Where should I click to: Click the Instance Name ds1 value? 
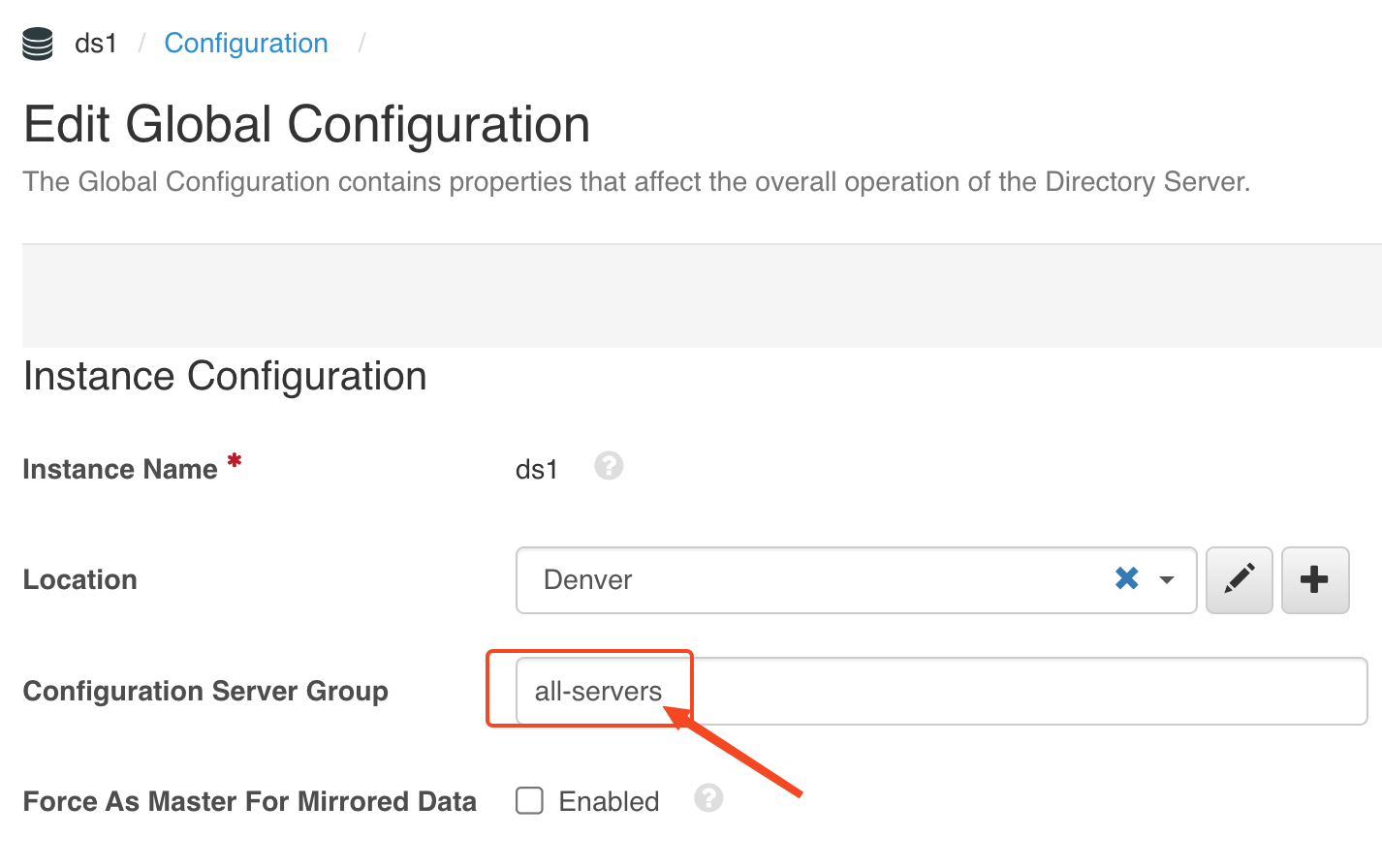[x=536, y=470]
